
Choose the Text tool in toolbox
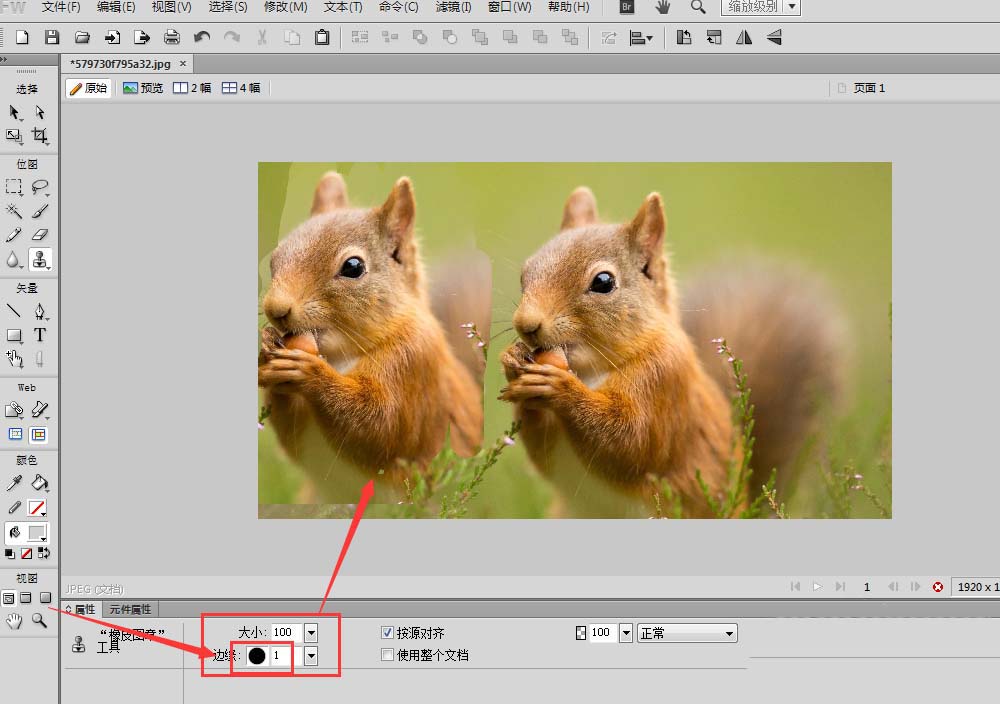pos(40,335)
